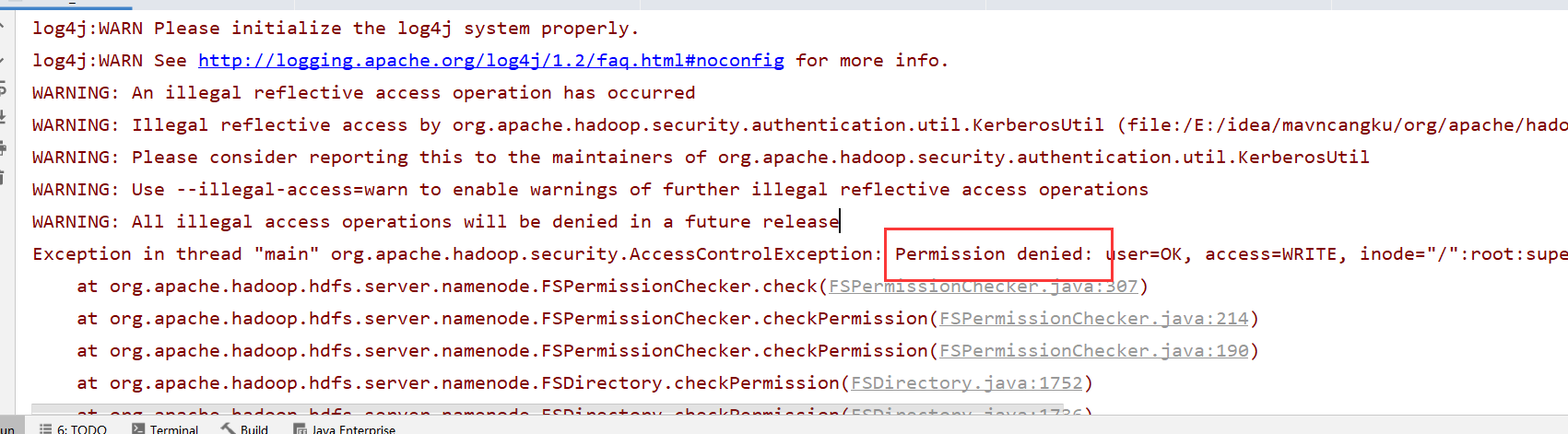Viewport: 1568px width, 434px height.
Task: Click the Java Enterprise icon
Action: [x=300, y=428]
